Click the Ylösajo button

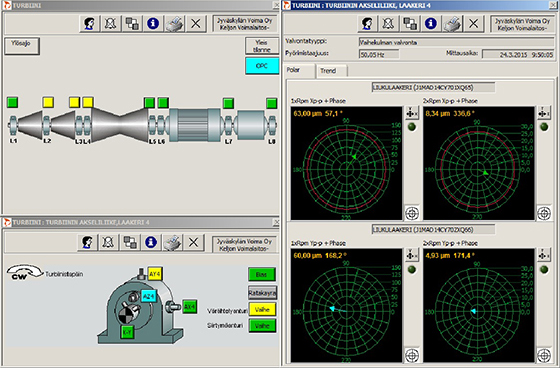click(x=22, y=46)
